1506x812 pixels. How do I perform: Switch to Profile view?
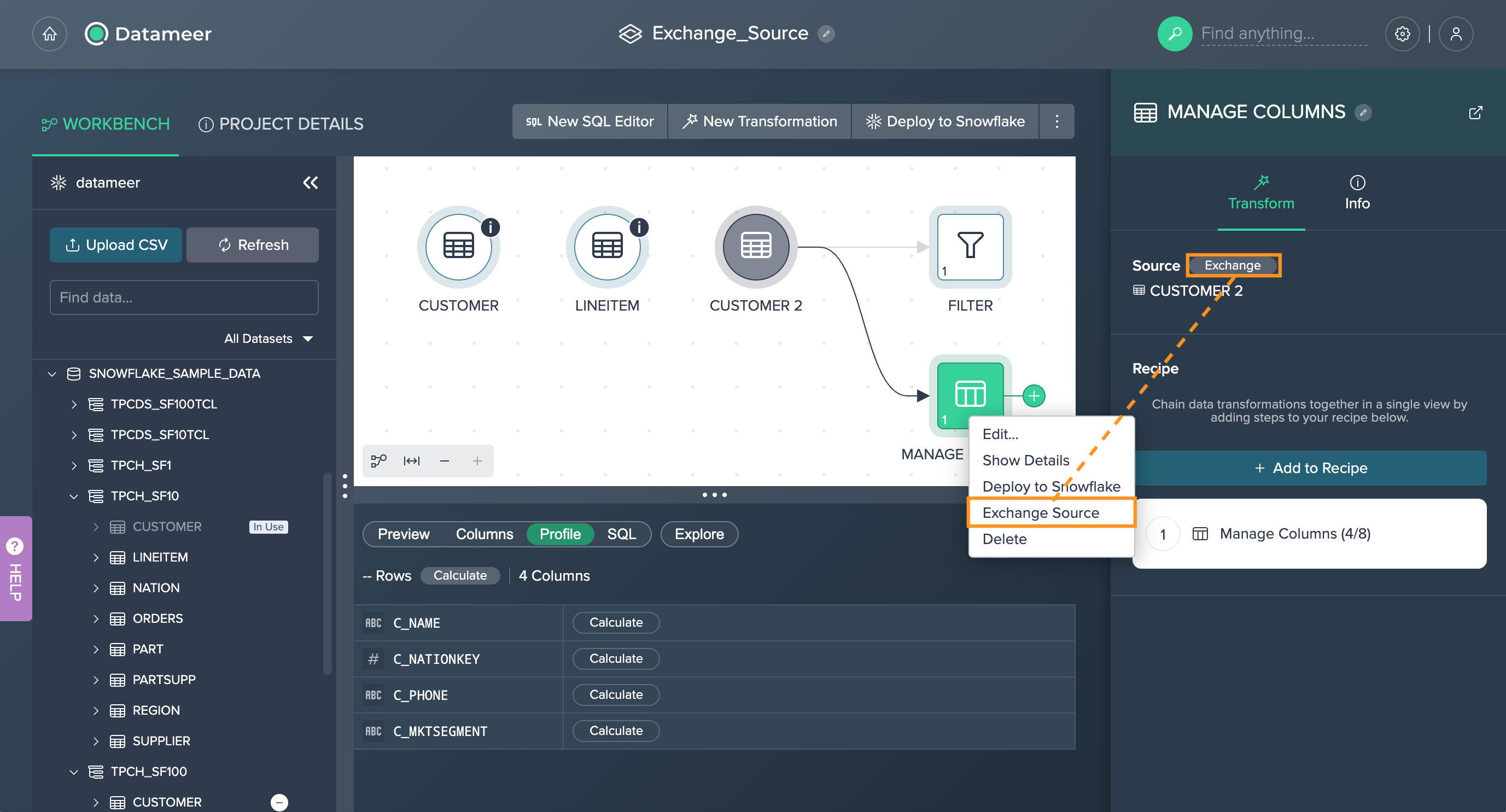pyautogui.click(x=560, y=534)
